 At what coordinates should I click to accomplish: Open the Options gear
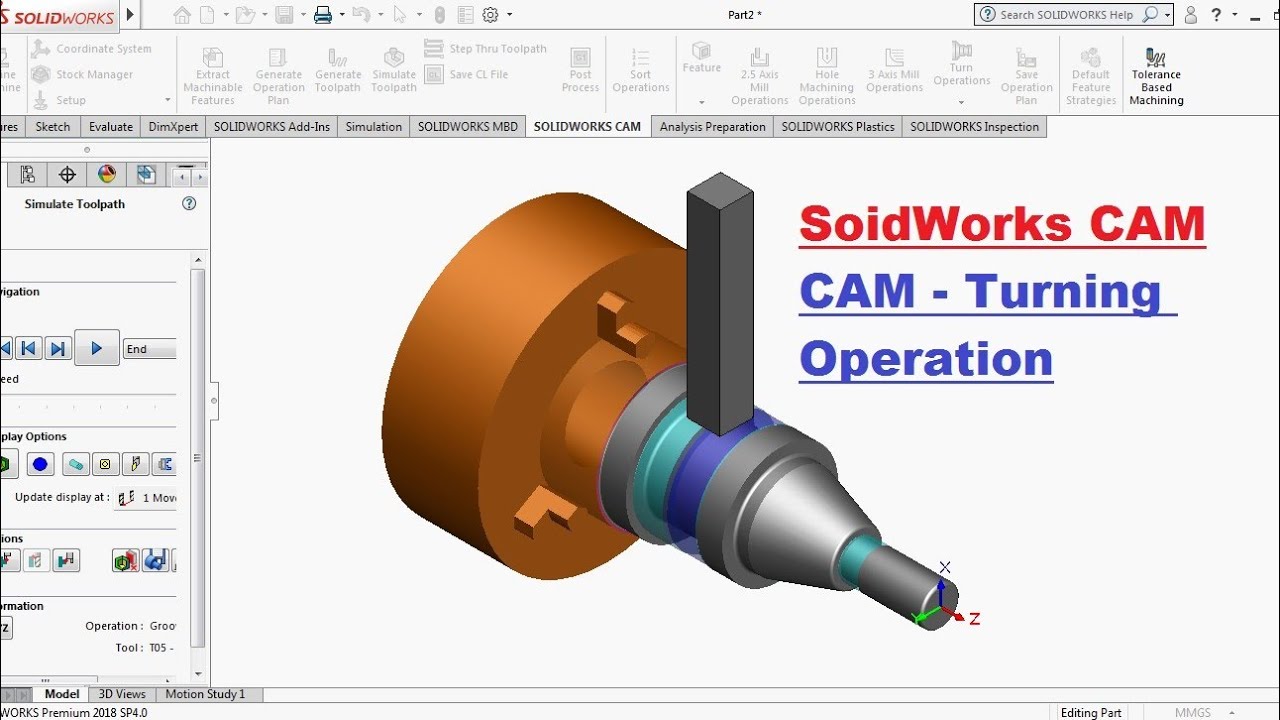(x=490, y=15)
